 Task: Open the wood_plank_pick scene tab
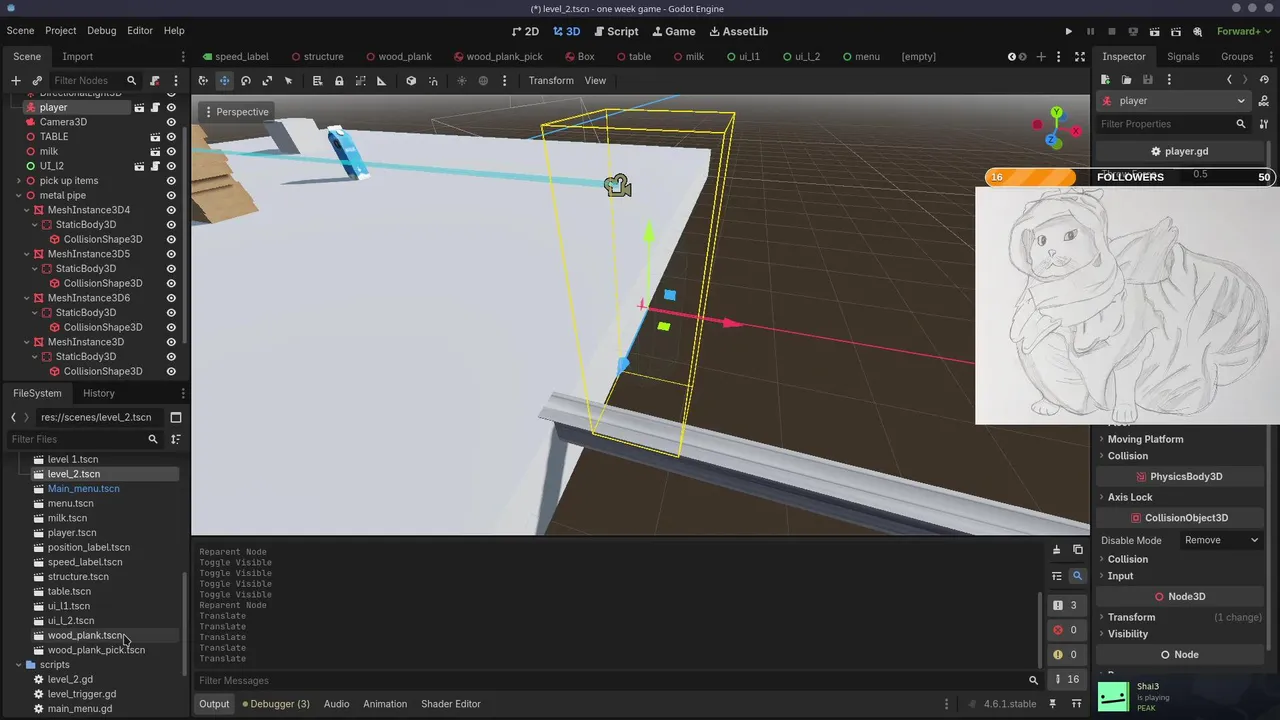pyautogui.click(x=498, y=57)
